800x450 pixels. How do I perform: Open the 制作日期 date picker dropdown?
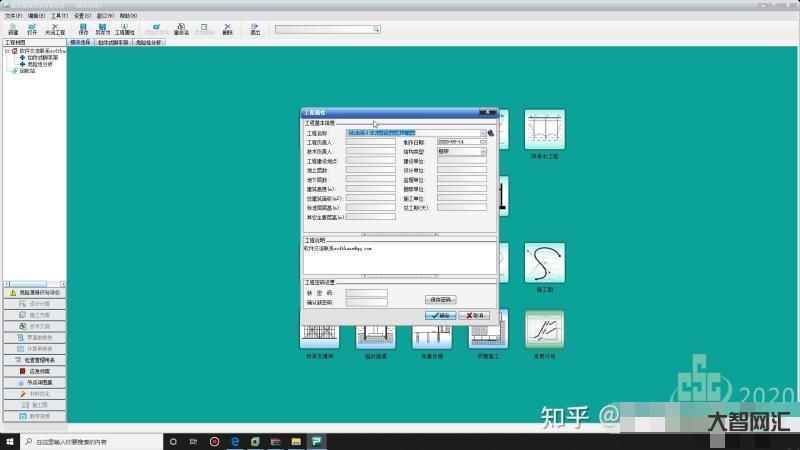[x=483, y=142]
